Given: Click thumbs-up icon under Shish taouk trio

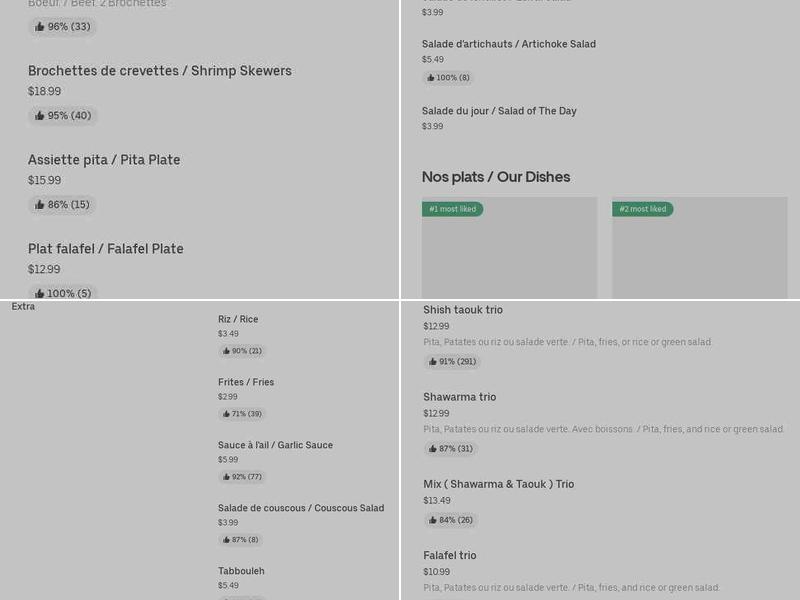Looking at the screenshot, I should click(x=433, y=362).
